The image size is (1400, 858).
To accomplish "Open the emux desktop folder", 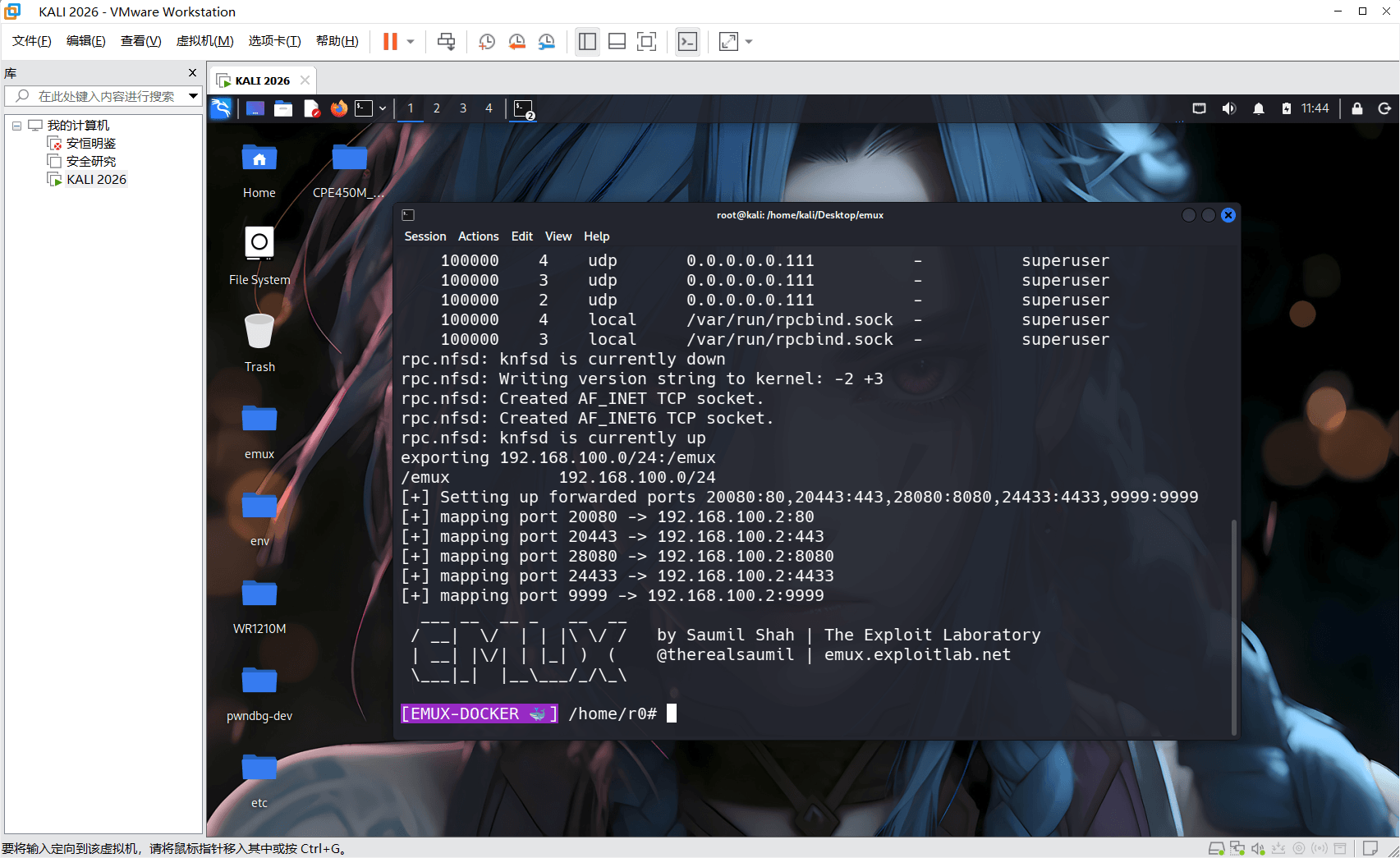I will 259,432.
